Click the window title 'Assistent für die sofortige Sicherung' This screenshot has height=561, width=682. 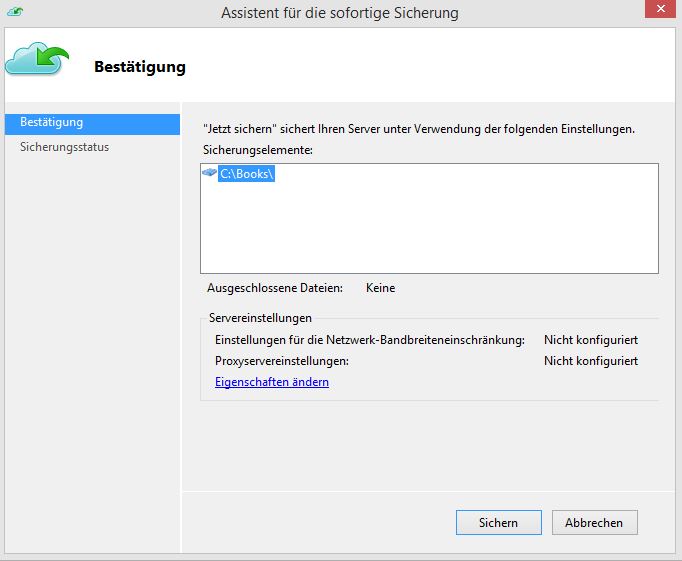click(x=340, y=13)
